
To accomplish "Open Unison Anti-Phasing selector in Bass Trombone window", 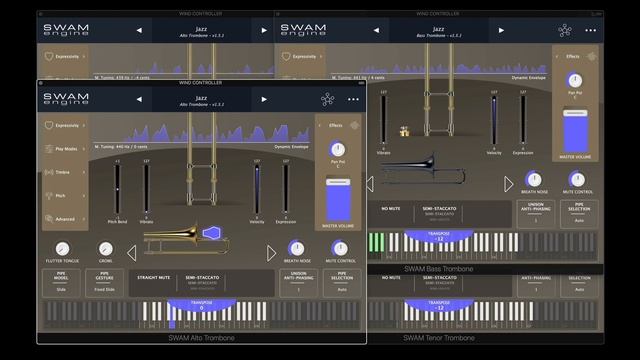I will click(x=536, y=213).
